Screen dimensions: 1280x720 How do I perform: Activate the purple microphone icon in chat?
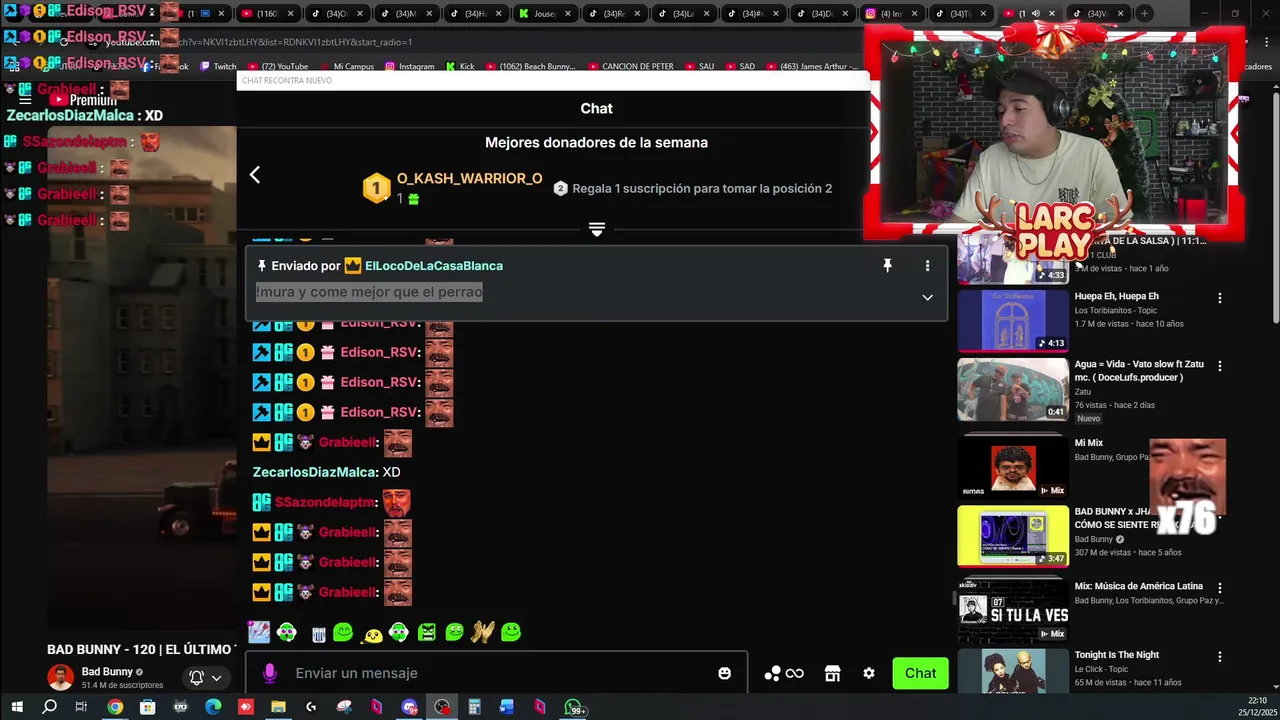269,673
